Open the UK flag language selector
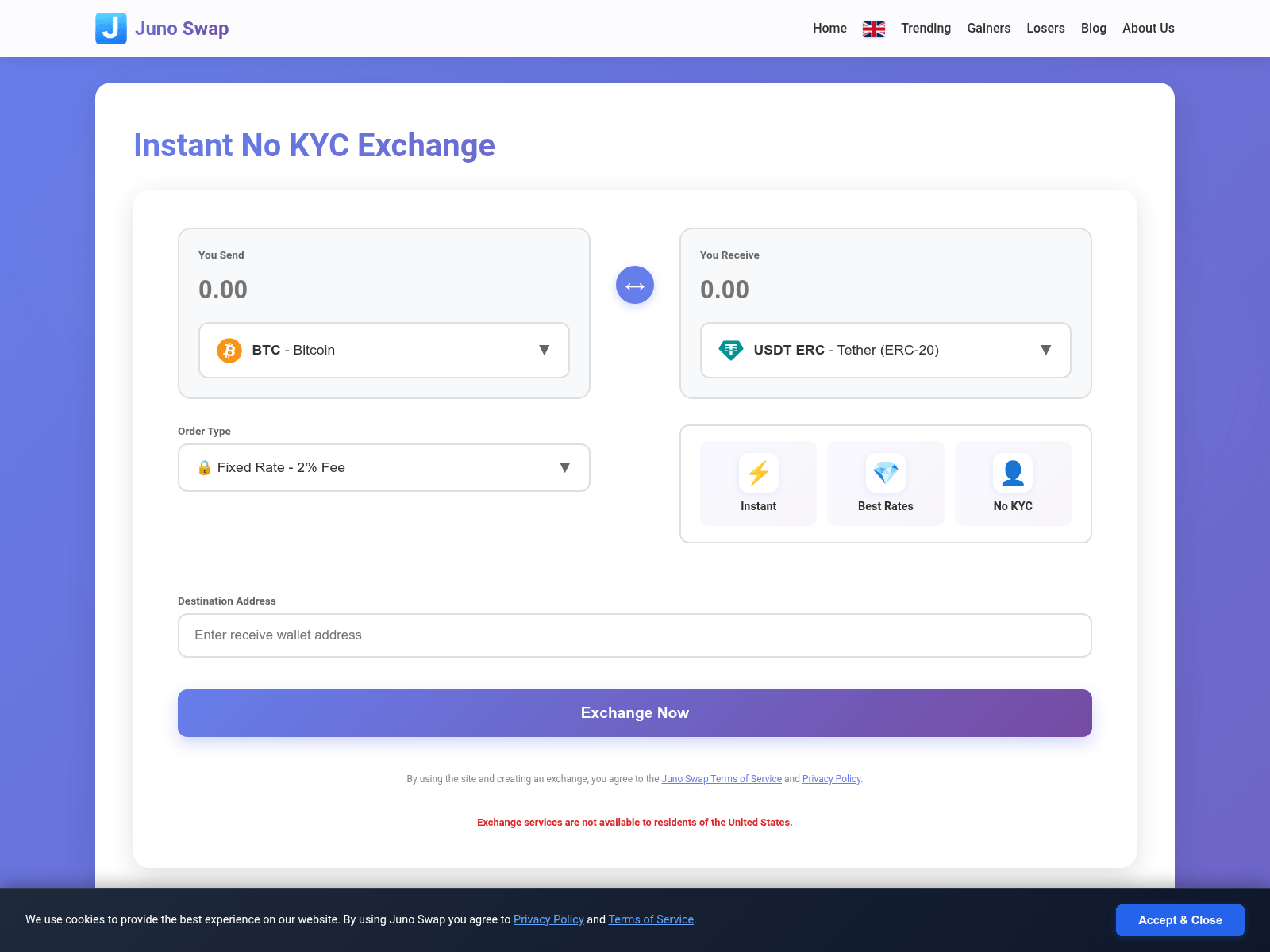 click(x=874, y=29)
